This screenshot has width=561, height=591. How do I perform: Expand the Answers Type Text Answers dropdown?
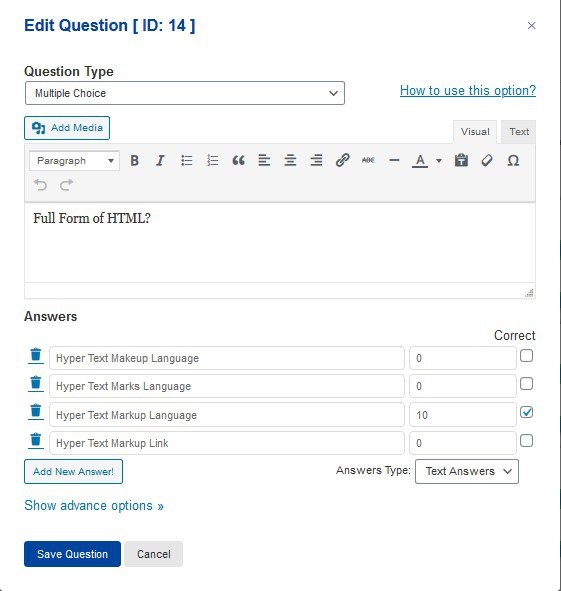[x=467, y=471]
